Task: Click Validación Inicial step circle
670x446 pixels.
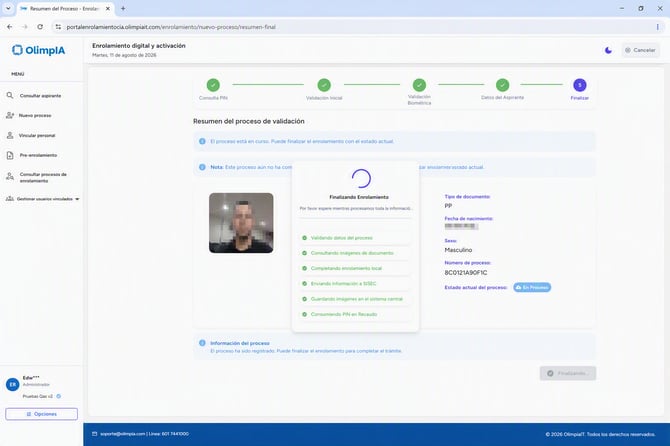Action: pos(324,85)
